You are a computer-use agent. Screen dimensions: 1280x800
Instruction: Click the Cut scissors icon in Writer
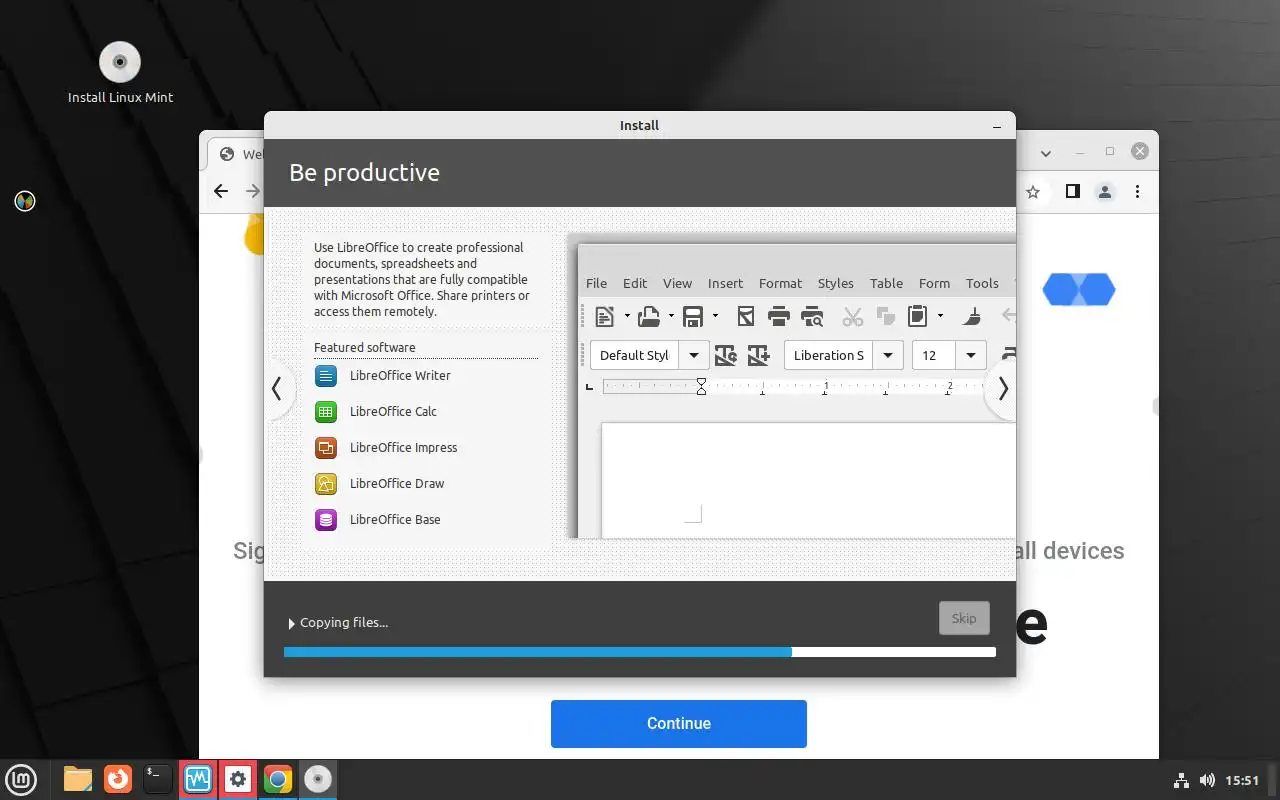pos(853,317)
